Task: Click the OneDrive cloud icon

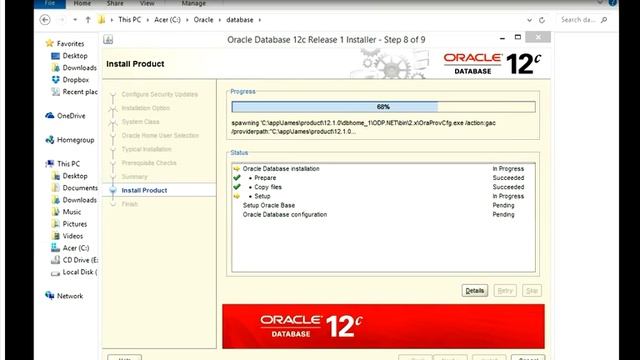Action: [50, 116]
